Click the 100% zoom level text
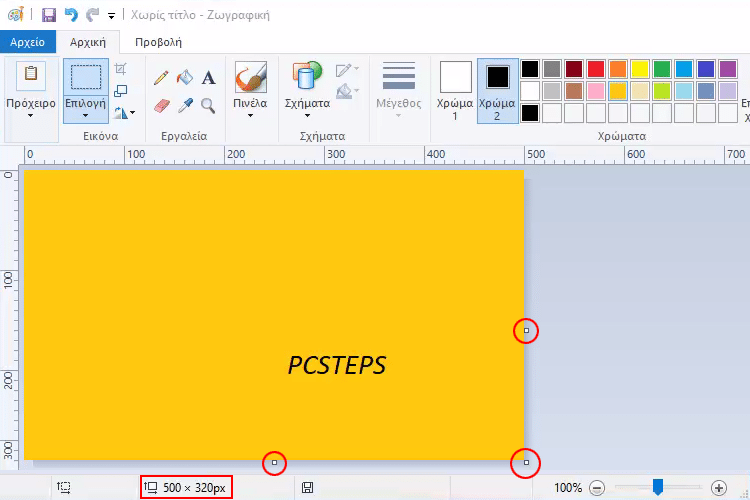This screenshot has width=750, height=500. [568, 488]
